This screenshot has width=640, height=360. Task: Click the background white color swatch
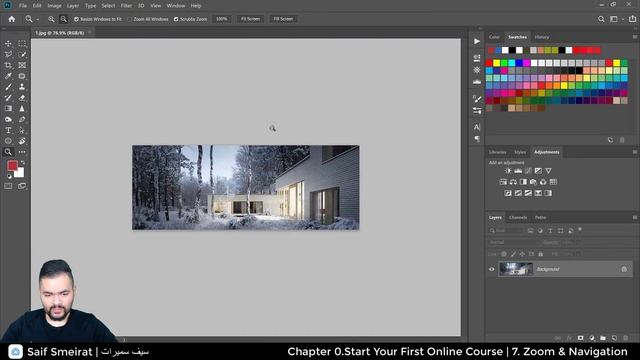pyautogui.click(x=20, y=174)
